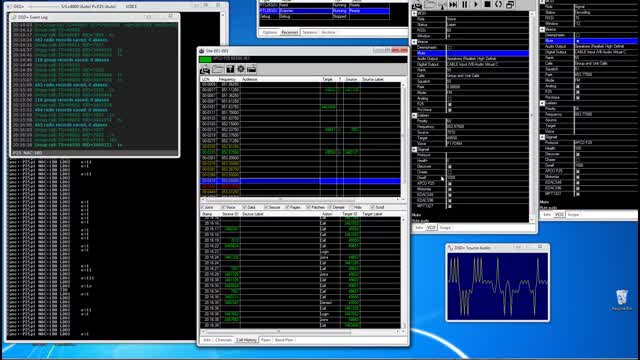
Task: Click the overlapping windows icon in receiver toolbar
Action: pyautogui.click(x=510, y=4)
